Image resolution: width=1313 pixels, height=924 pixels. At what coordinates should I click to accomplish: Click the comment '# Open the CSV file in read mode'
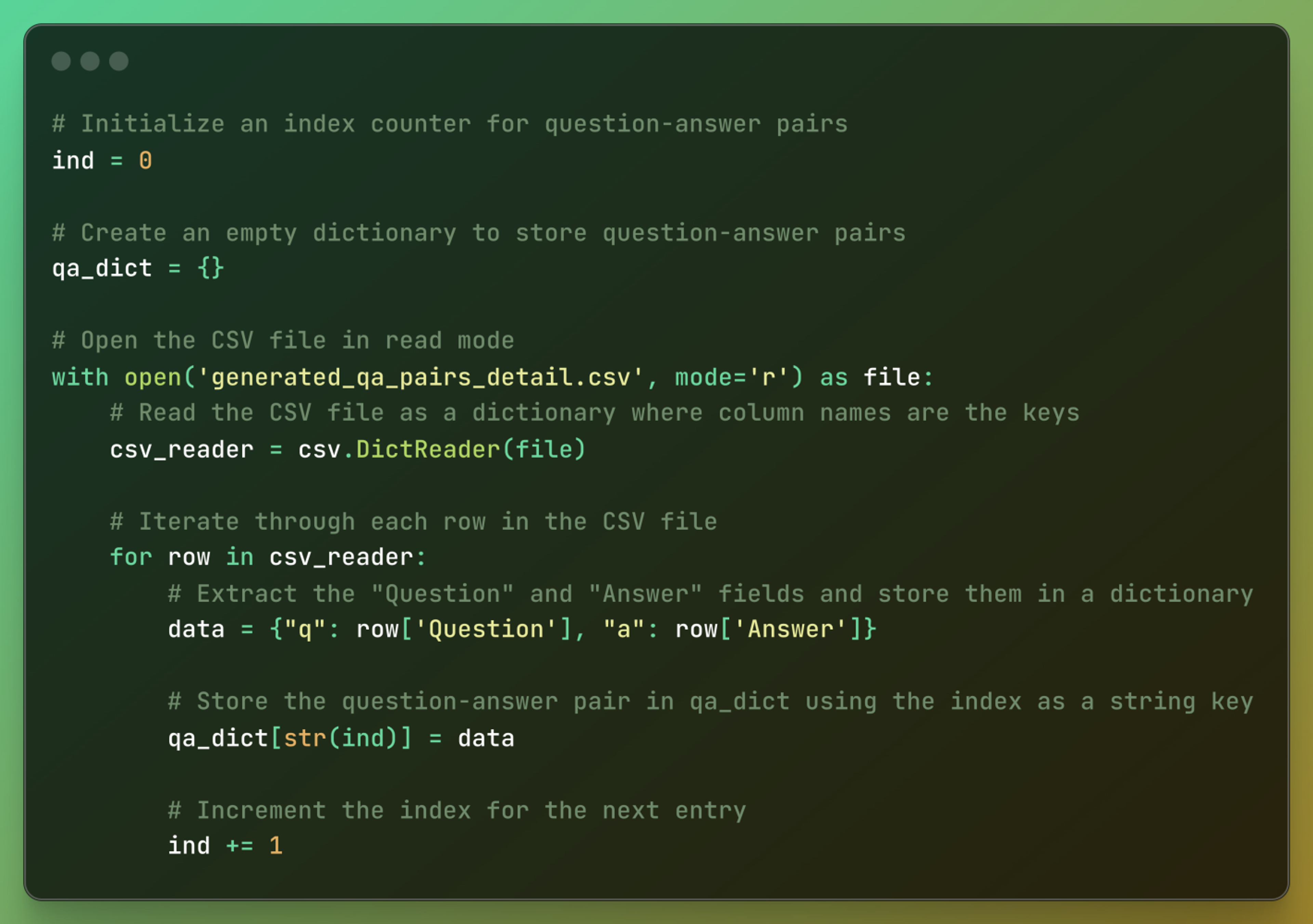tap(283, 341)
